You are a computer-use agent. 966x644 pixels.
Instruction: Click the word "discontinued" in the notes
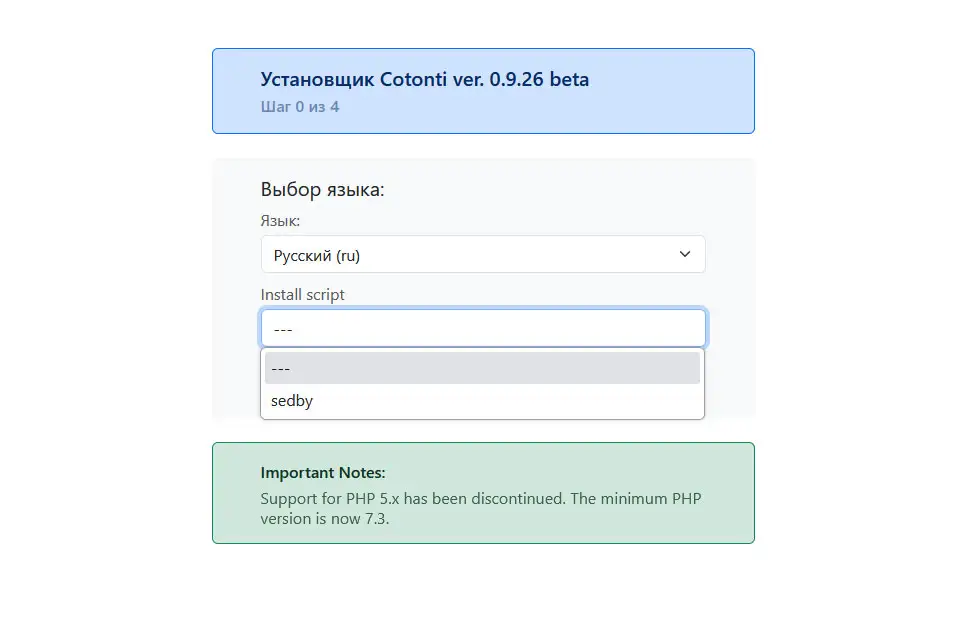click(x=521, y=498)
